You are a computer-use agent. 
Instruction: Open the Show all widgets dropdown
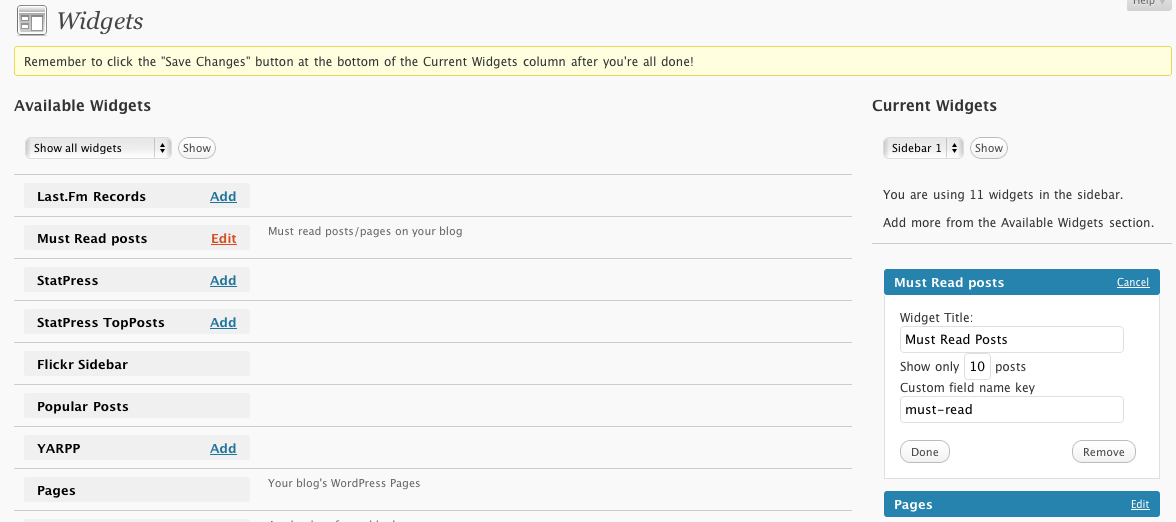[98, 148]
